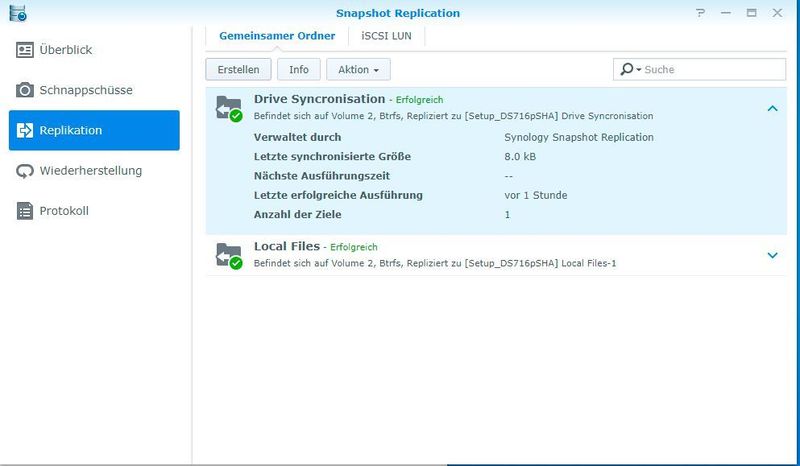Switch to the Gemeinsamer Ordner tab
This screenshot has width=800, height=466.
coord(277,36)
